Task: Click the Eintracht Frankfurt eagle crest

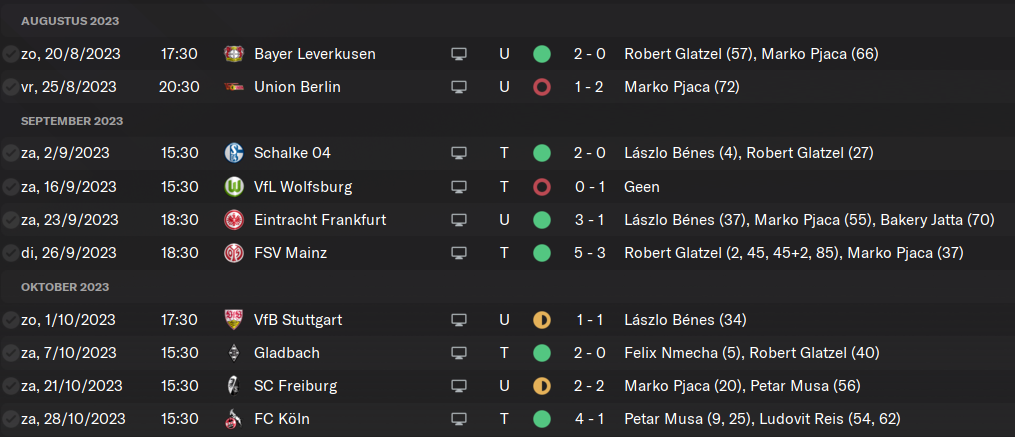Action: tap(233, 220)
